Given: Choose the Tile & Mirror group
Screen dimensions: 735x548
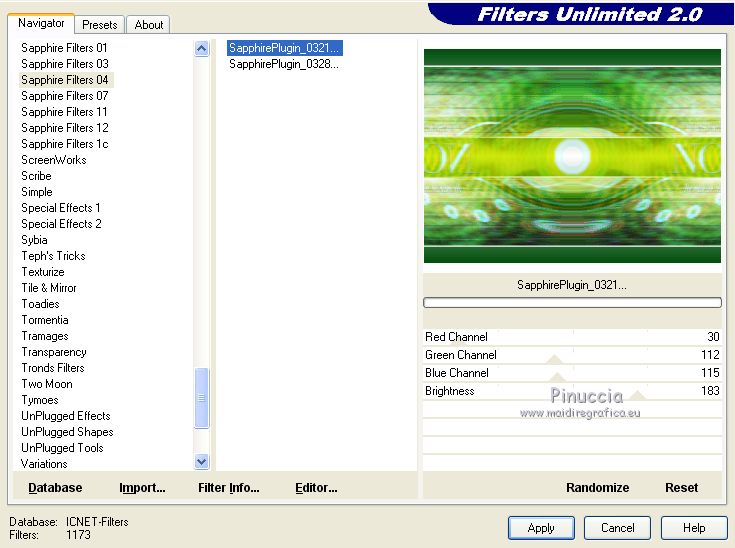Looking at the screenshot, I should click(49, 287).
